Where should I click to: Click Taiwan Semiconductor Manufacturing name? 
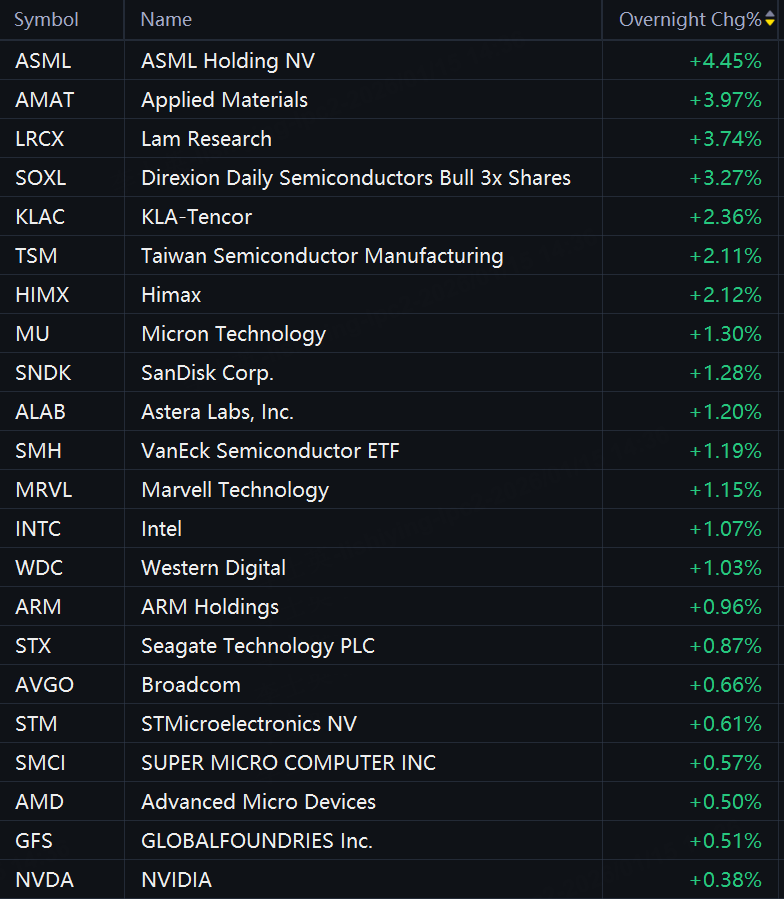pos(322,256)
